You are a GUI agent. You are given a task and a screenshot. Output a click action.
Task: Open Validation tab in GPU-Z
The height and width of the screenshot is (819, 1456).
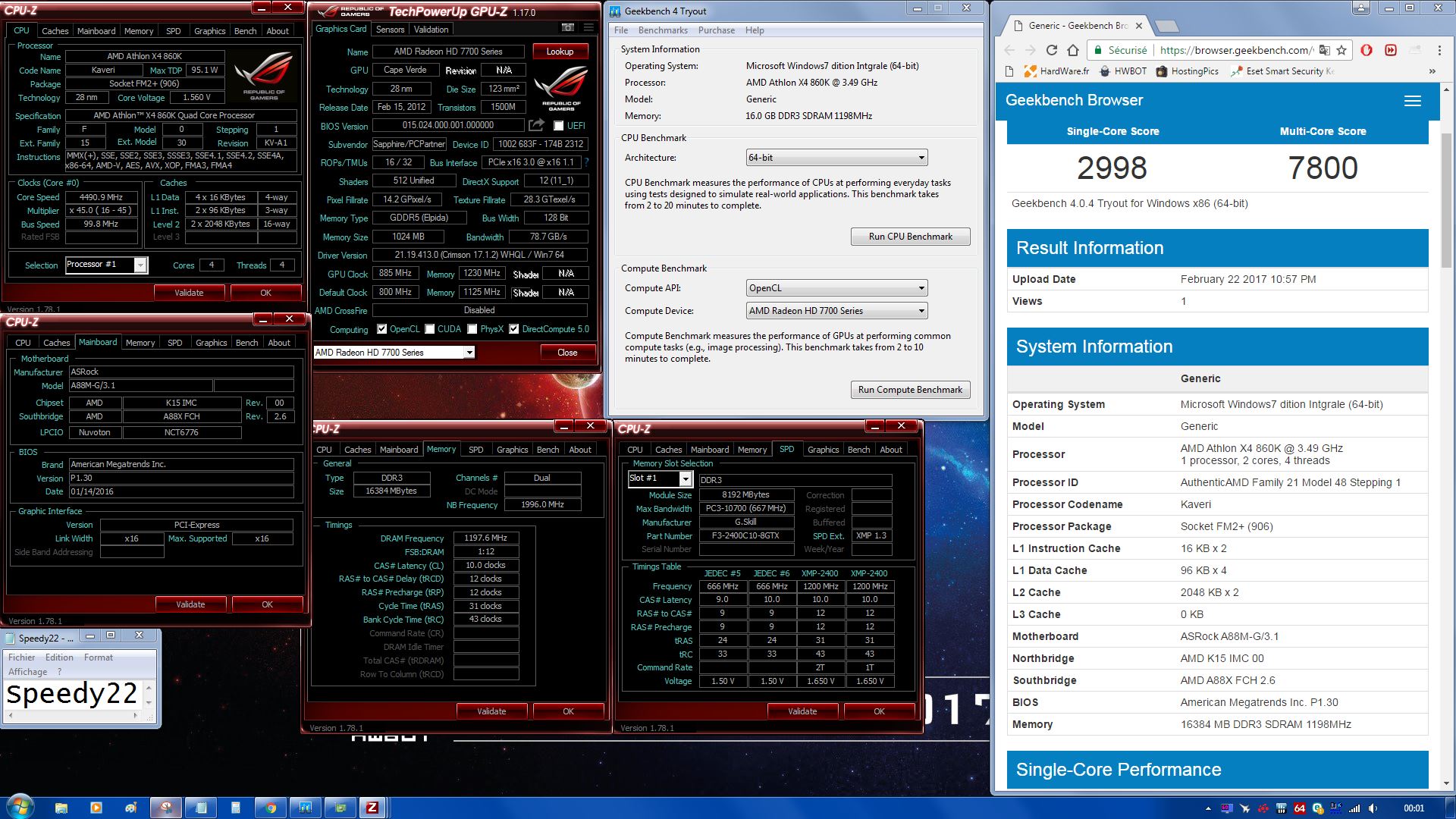point(431,30)
